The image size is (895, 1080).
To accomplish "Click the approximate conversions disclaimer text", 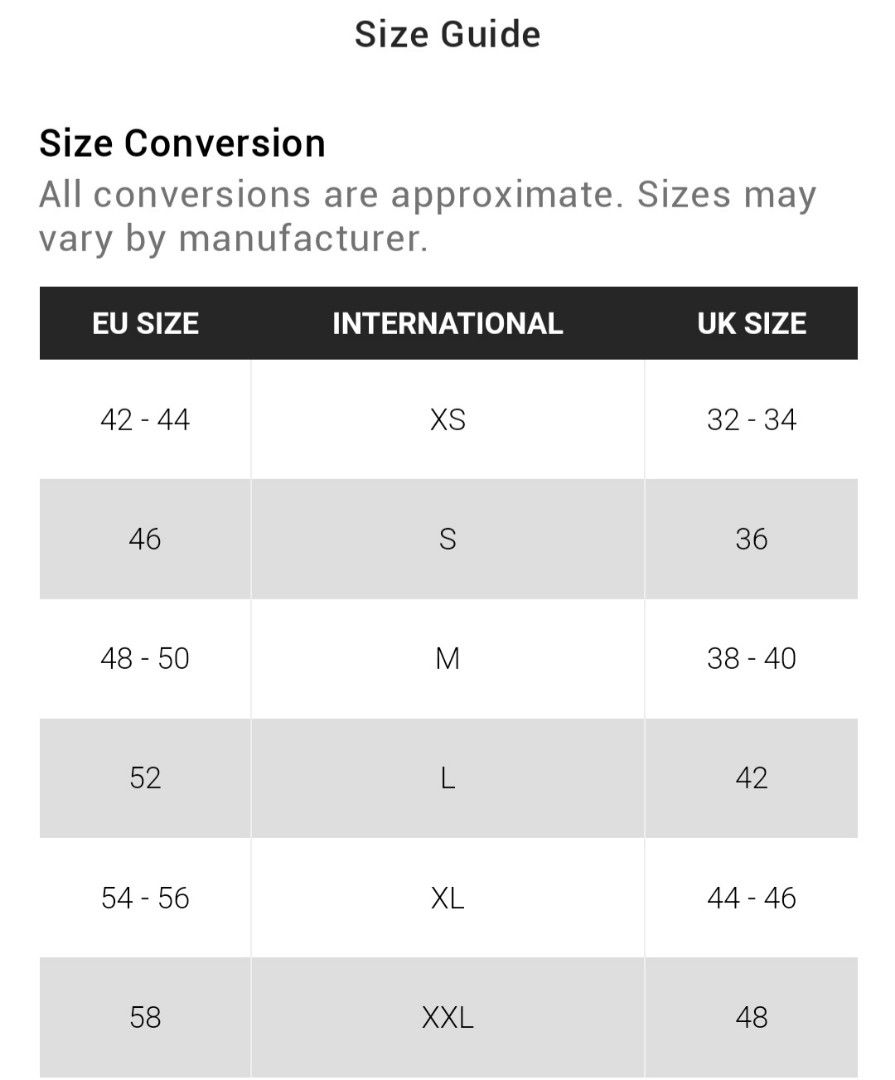I will (x=427, y=216).
